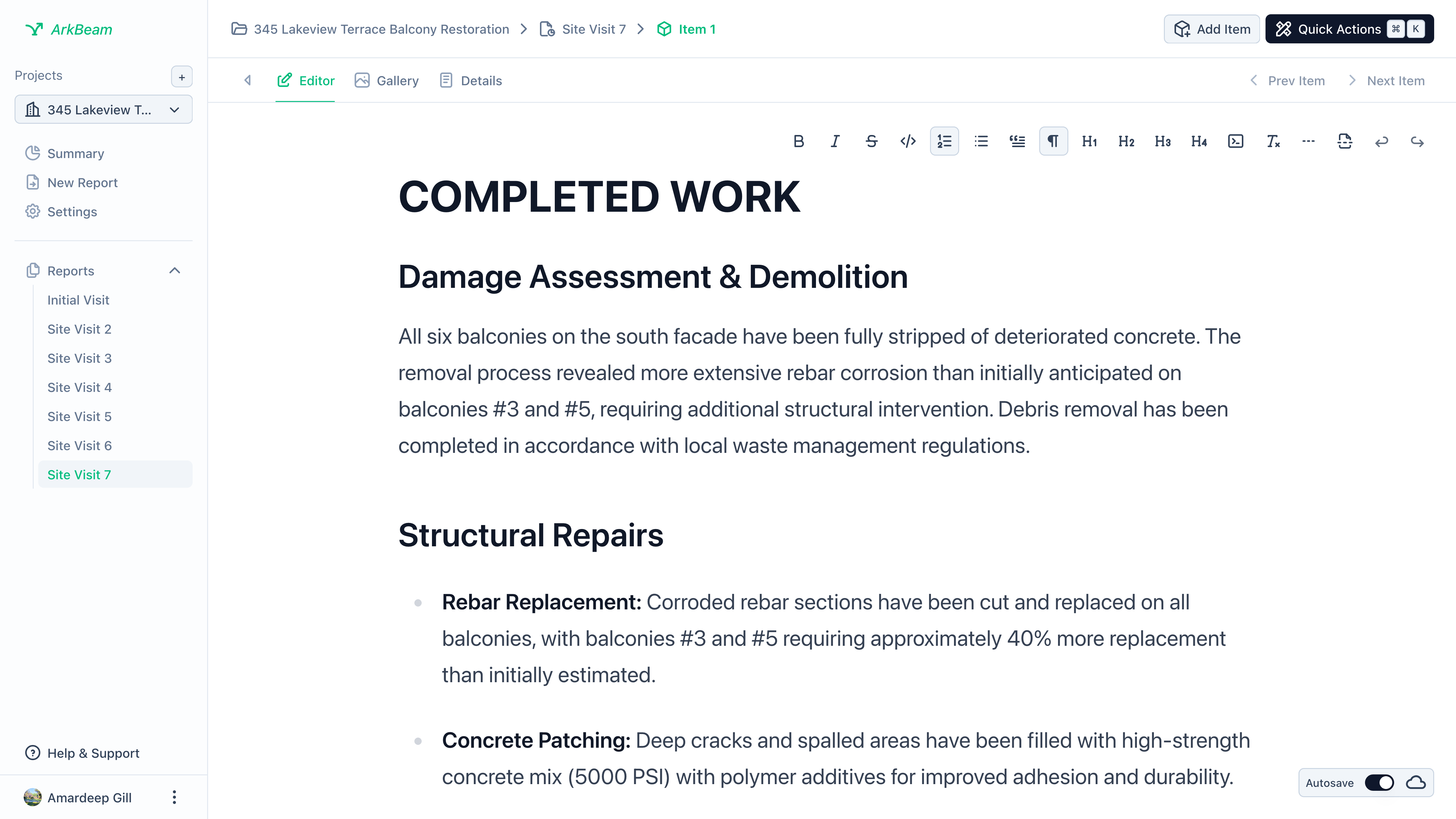Screen dimensions: 1456x819
Task: Toggle the ordered list button
Action: coord(944,141)
